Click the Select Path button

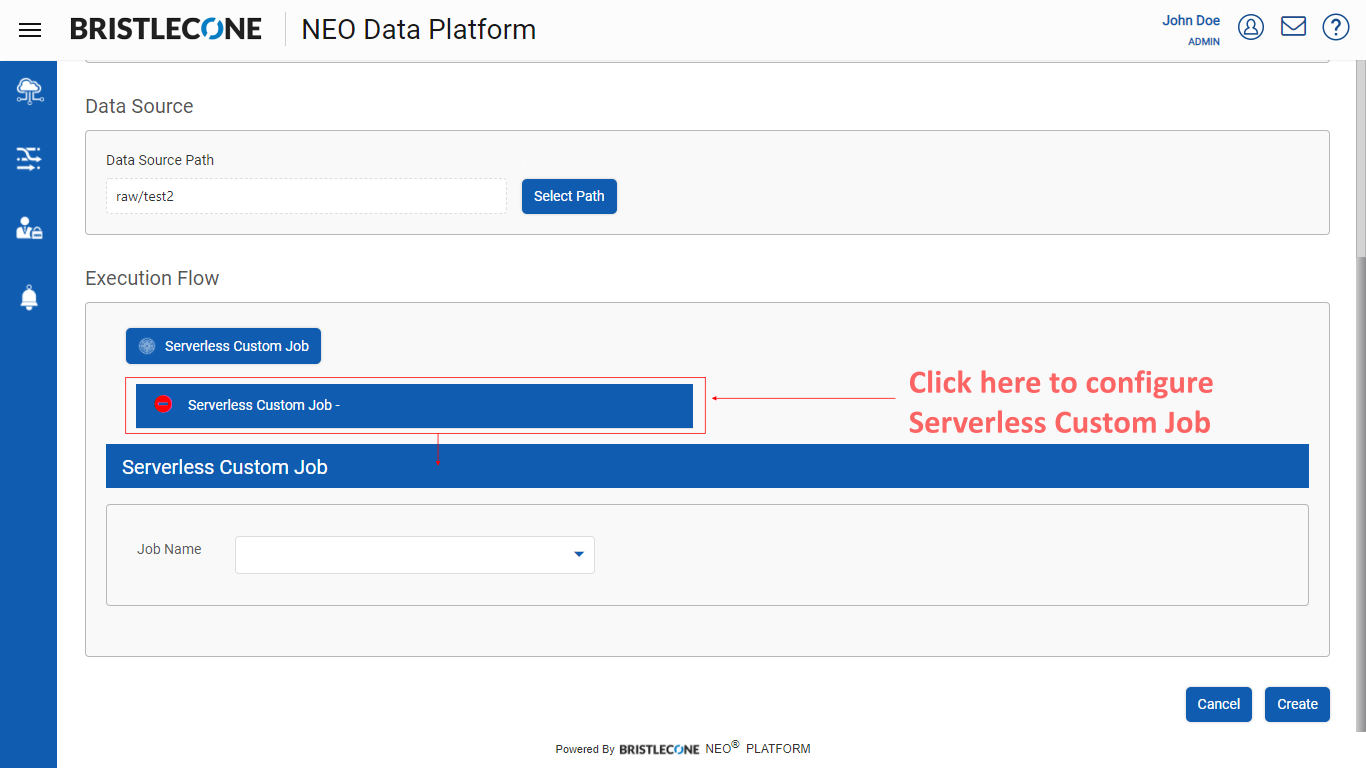pyautogui.click(x=569, y=196)
